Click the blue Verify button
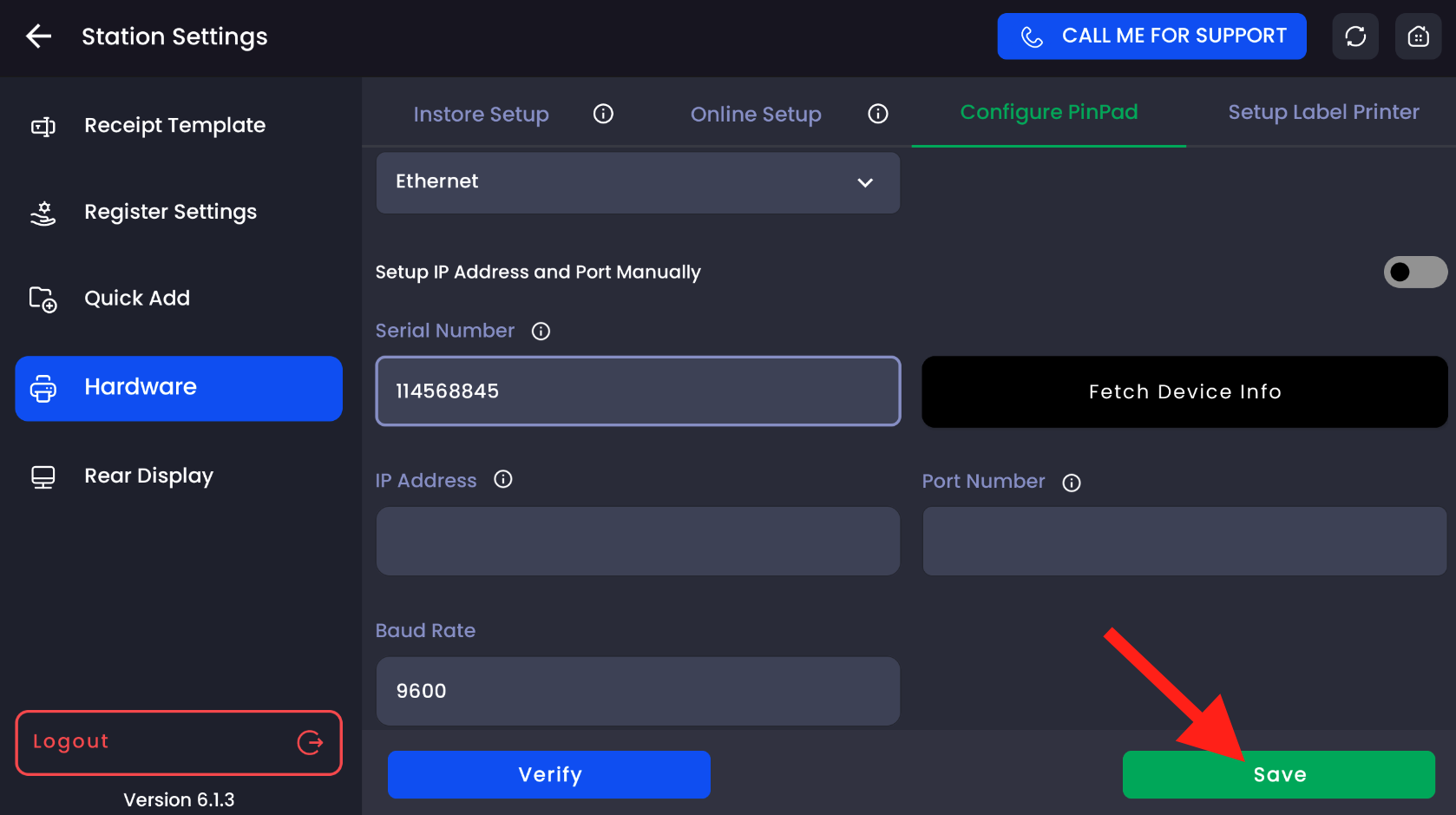Viewport: 1456px width, 815px height. coord(549,774)
